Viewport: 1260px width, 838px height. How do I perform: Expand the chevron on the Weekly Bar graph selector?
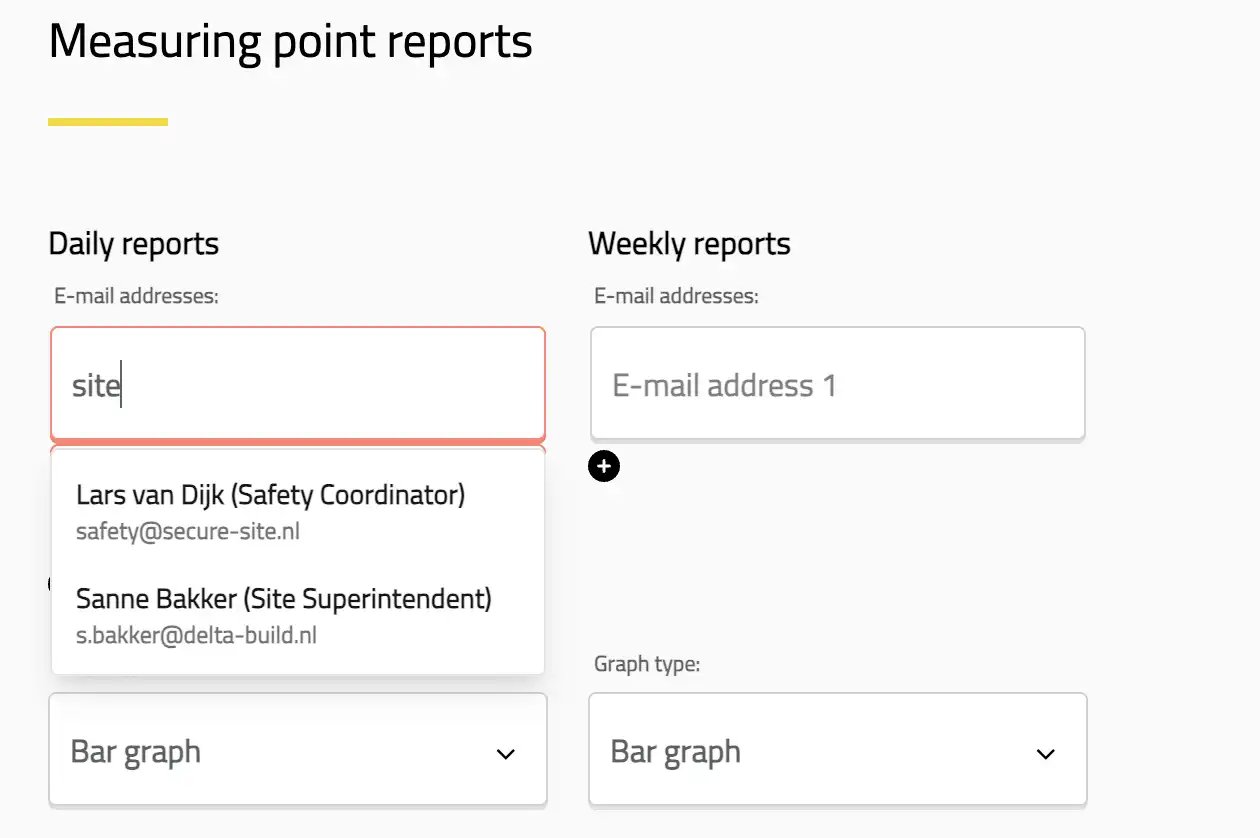1045,753
